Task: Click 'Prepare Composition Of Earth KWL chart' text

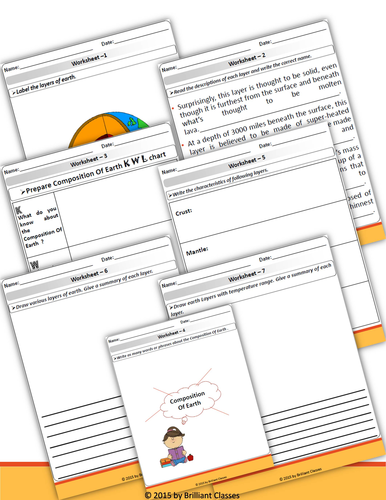Action: click(x=93, y=173)
